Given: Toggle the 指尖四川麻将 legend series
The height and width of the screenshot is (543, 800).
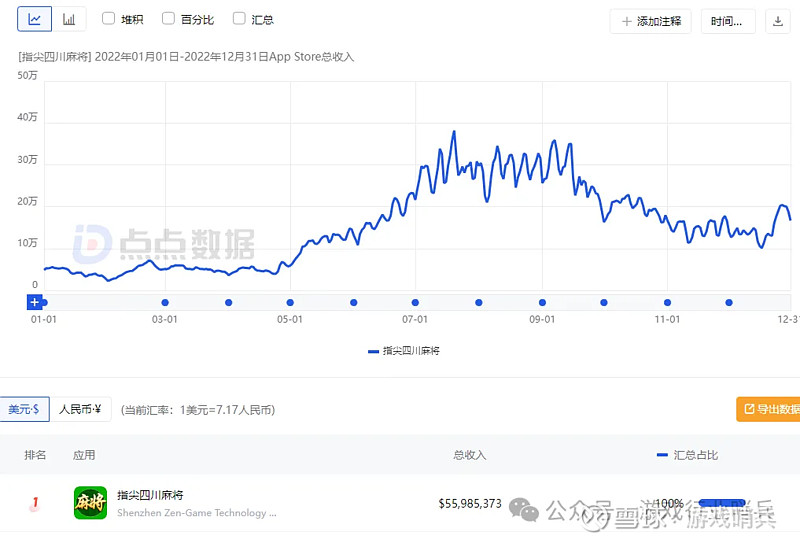Looking at the screenshot, I should click(404, 351).
